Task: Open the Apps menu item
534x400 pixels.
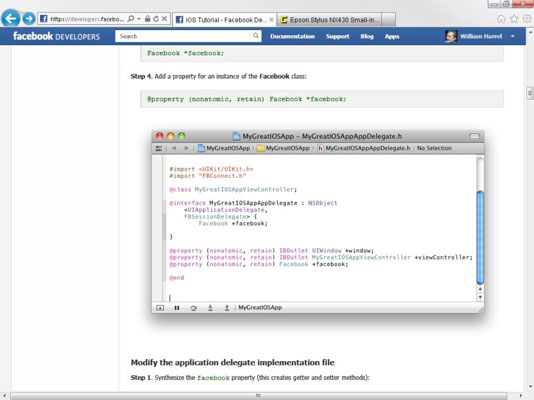Action: point(392,36)
